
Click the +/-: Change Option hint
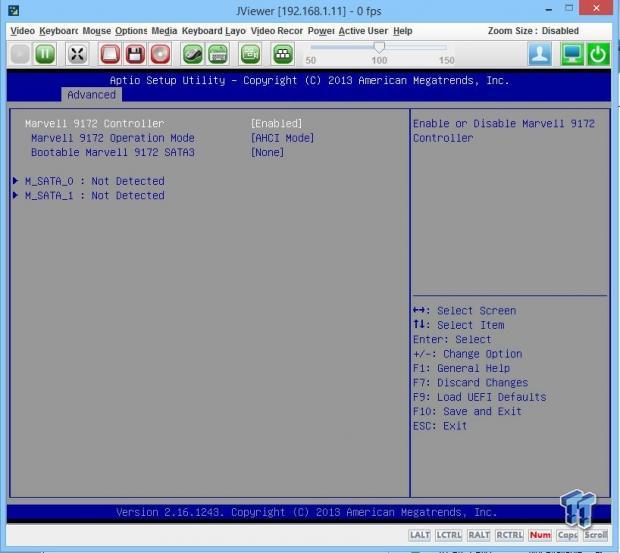point(467,354)
